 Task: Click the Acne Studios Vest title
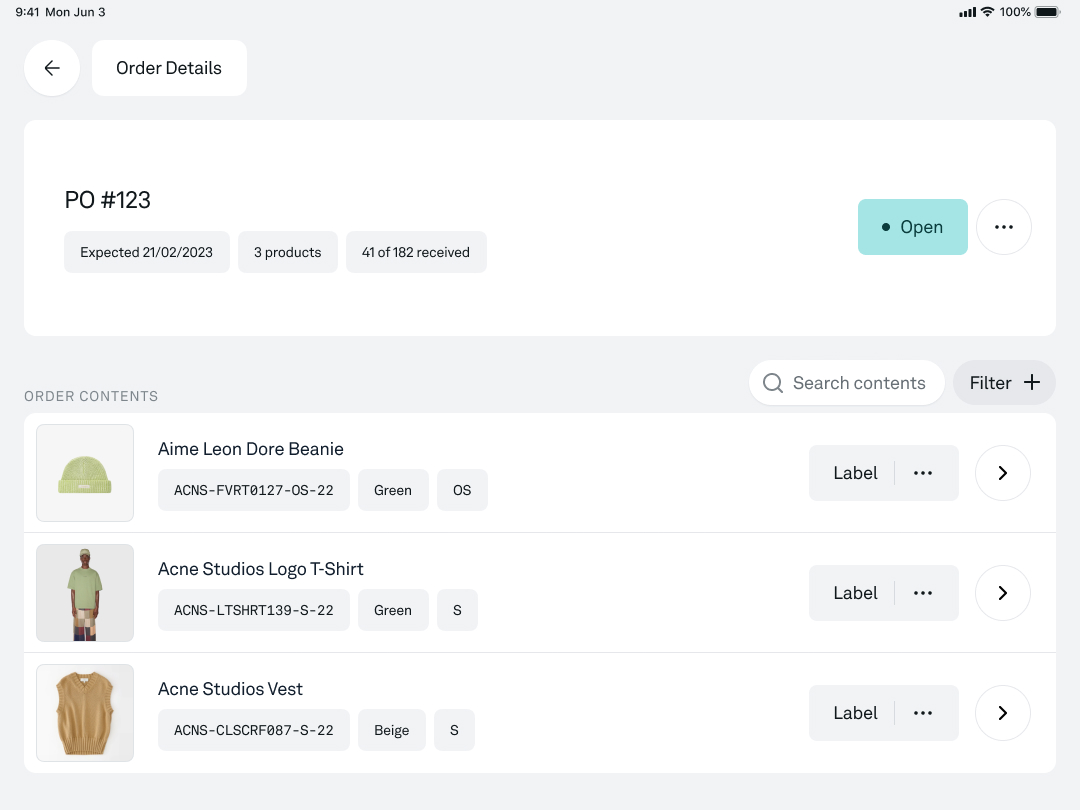[230, 689]
